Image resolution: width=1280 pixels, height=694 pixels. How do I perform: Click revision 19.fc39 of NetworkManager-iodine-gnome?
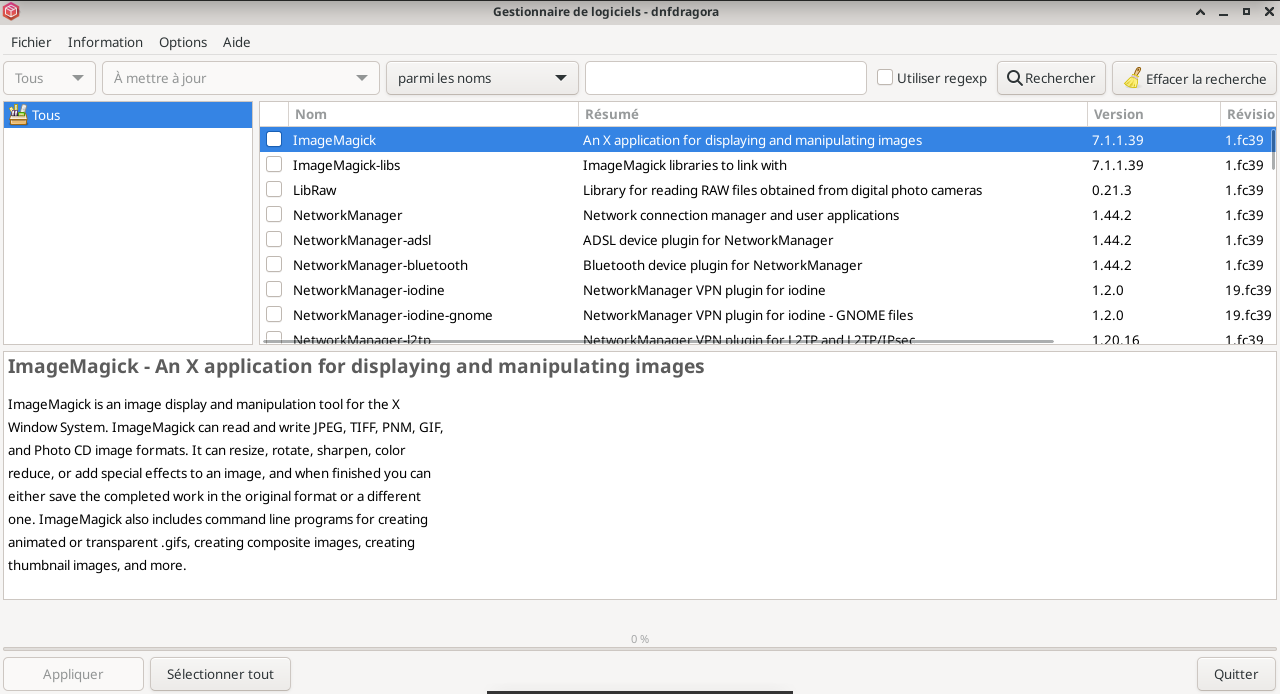tap(1248, 315)
